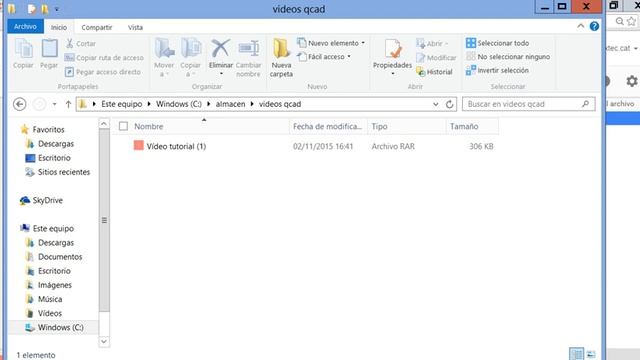The image size is (640, 360).
Task: Open the Help question mark icon
Action: point(594,26)
